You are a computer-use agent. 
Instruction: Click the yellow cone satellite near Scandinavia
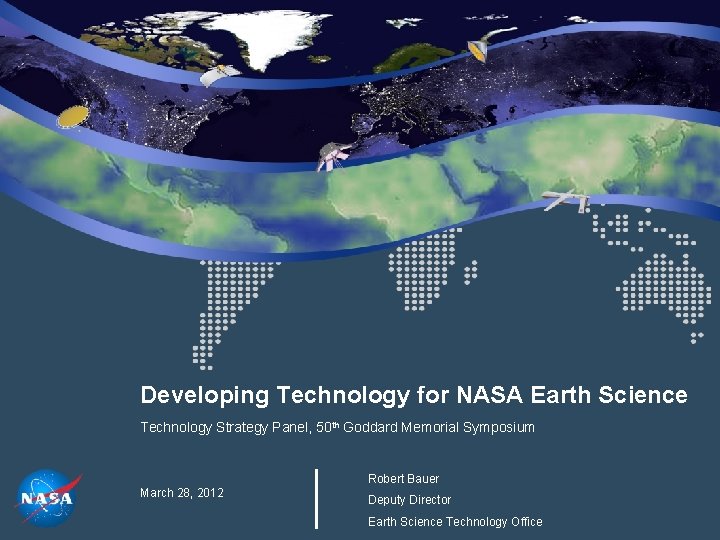489,44
